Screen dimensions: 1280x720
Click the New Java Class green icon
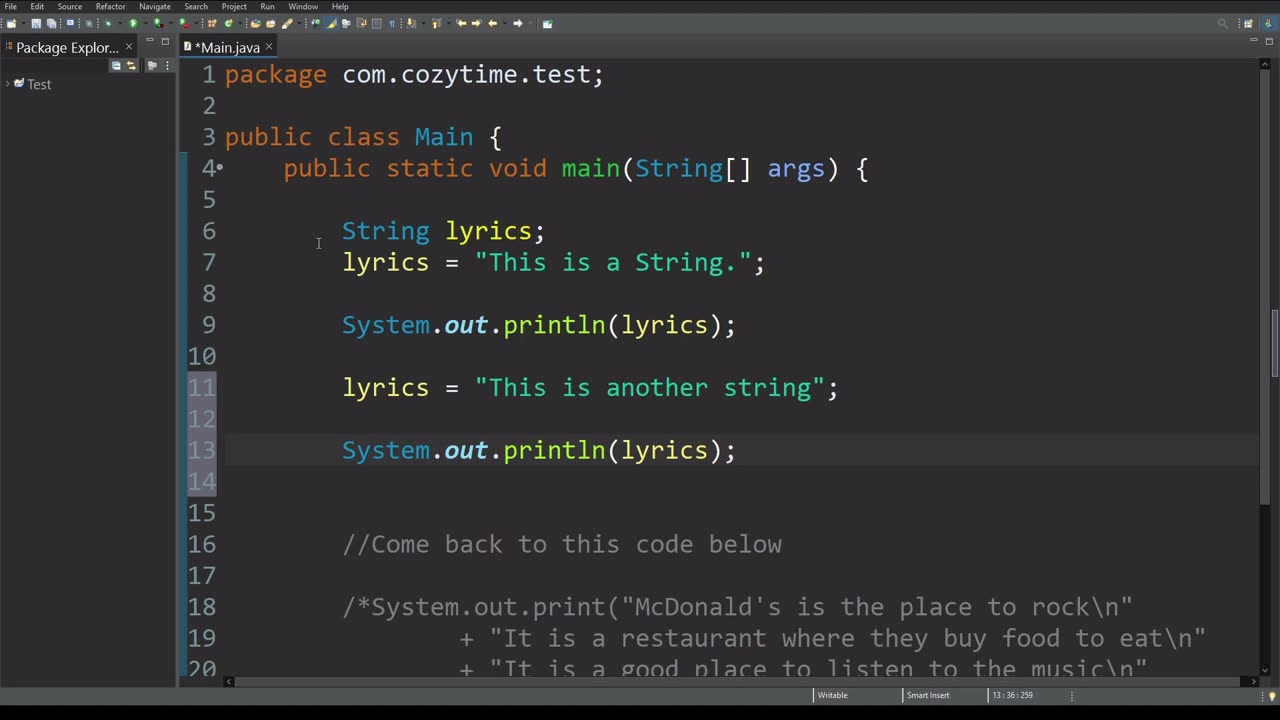[228, 23]
